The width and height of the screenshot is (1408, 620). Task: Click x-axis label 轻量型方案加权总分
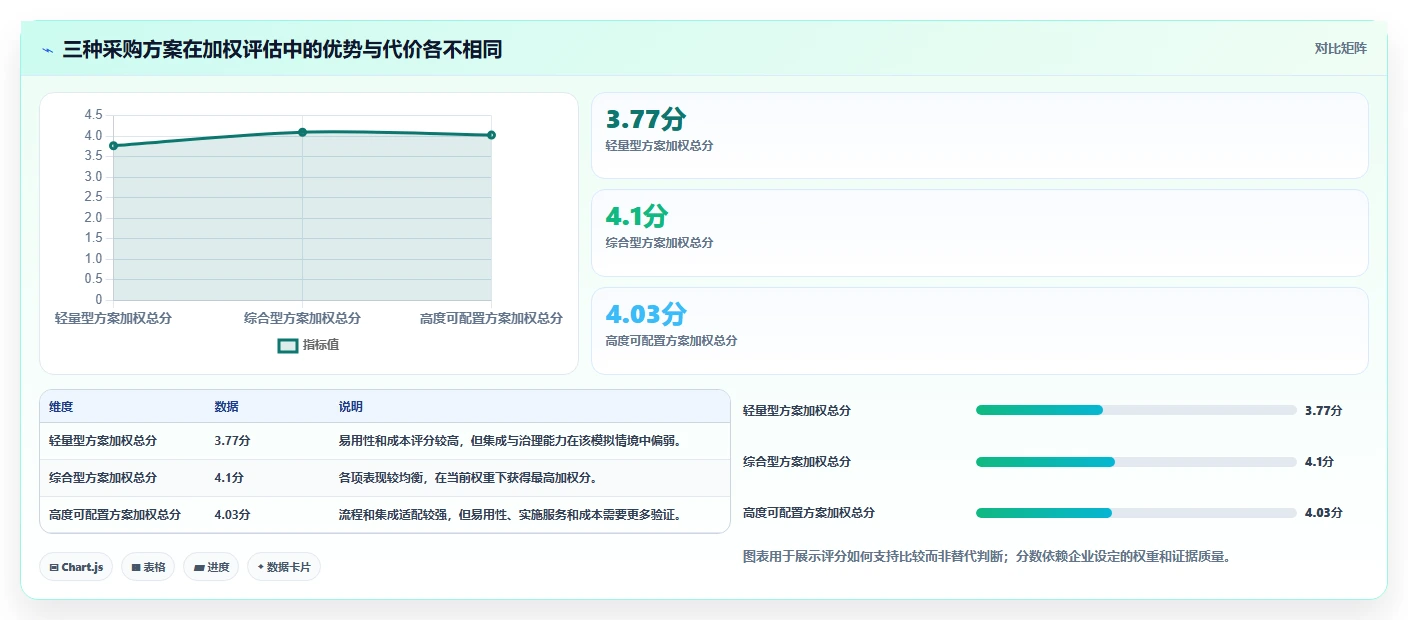[113, 318]
